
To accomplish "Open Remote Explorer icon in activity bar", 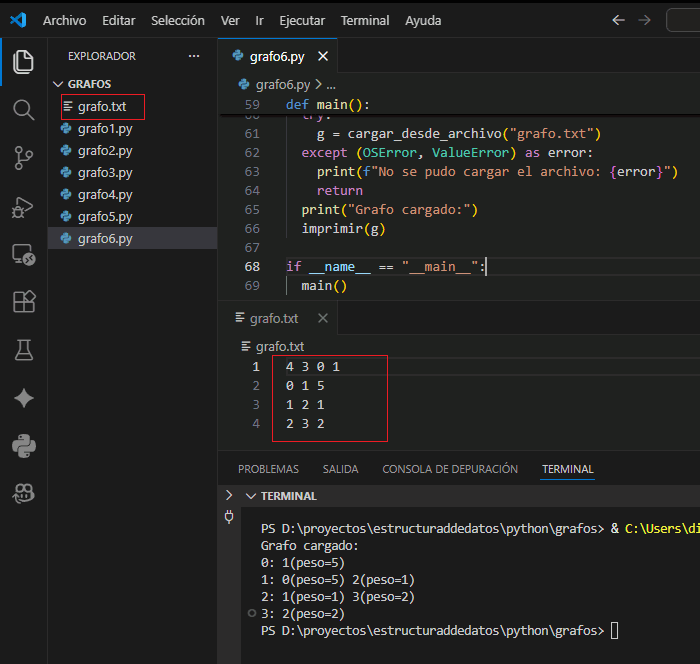I will [23, 254].
